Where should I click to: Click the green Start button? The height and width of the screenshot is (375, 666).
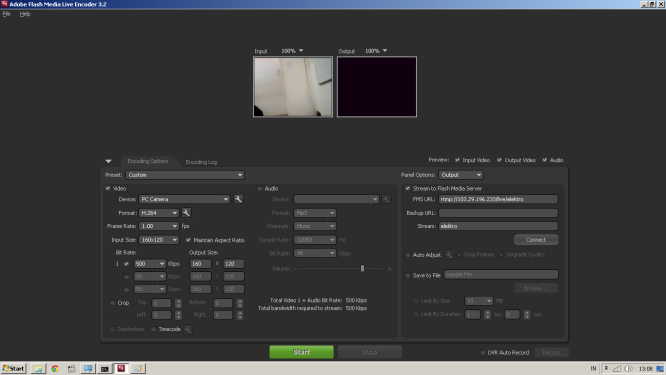302,352
